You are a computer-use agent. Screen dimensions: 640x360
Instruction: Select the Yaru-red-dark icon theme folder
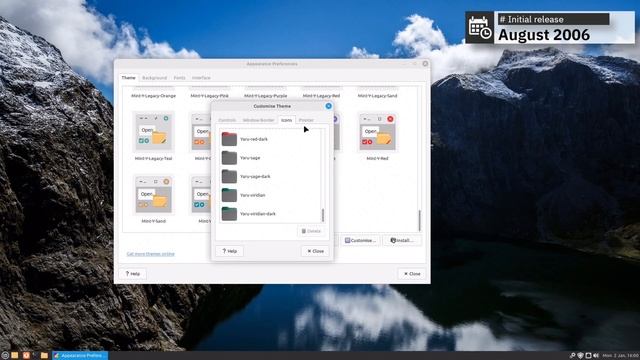[229, 139]
